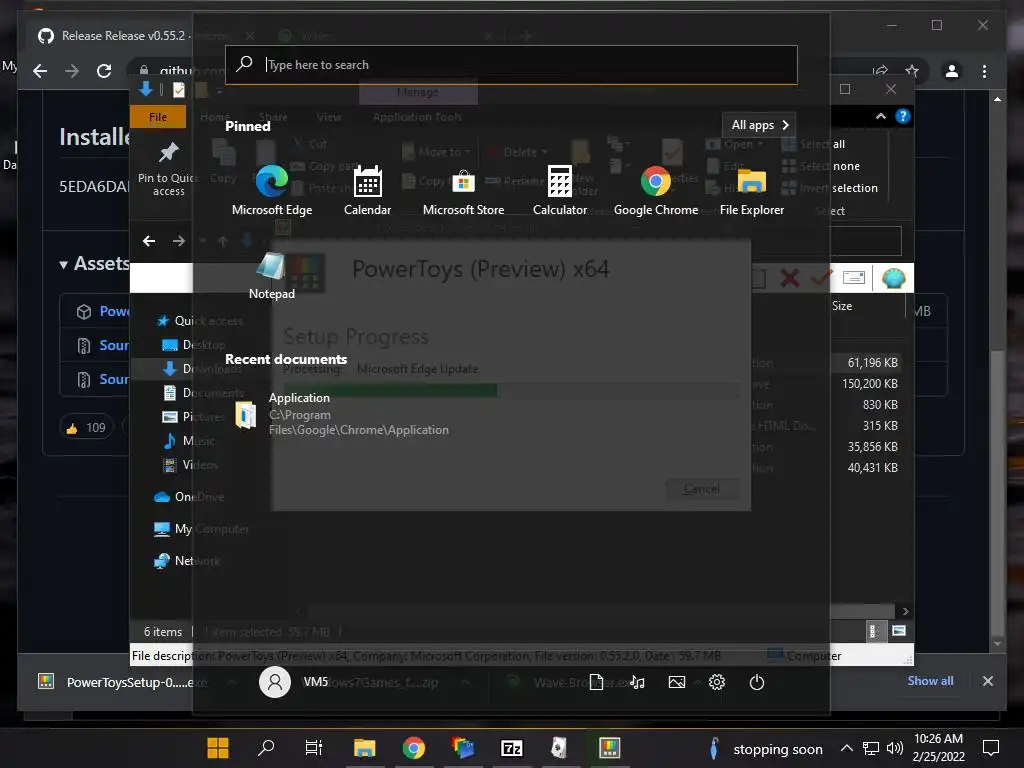Click the File Explorer help icon
The width and height of the screenshot is (1024, 768).
[x=903, y=116]
